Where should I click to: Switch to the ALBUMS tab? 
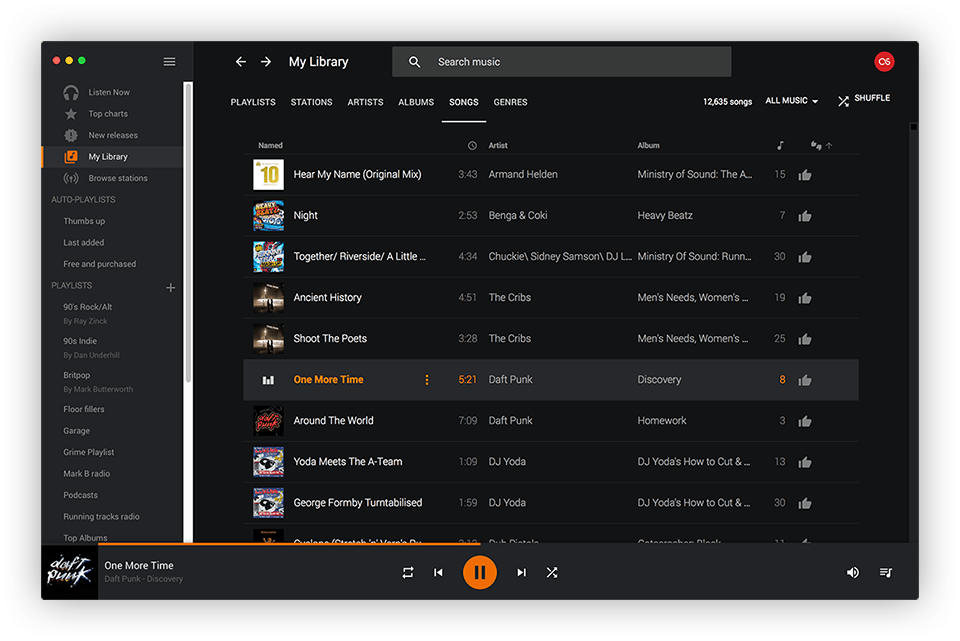(x=416, y=101)
